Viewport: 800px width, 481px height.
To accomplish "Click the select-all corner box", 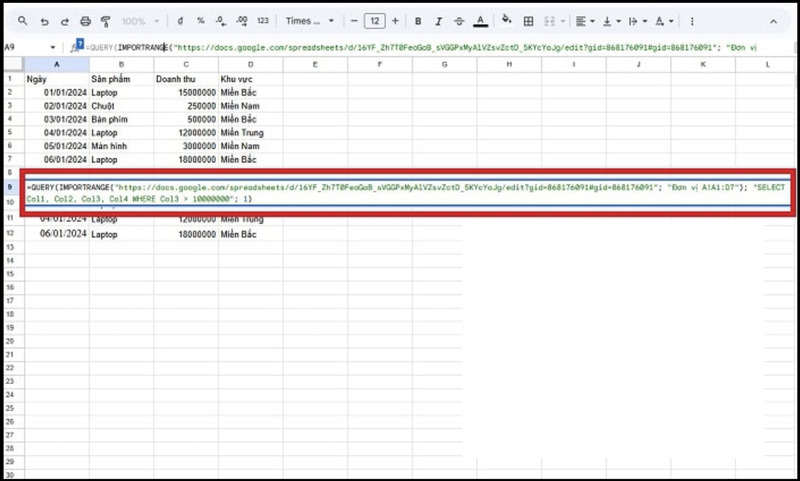I will pos(14,64).
